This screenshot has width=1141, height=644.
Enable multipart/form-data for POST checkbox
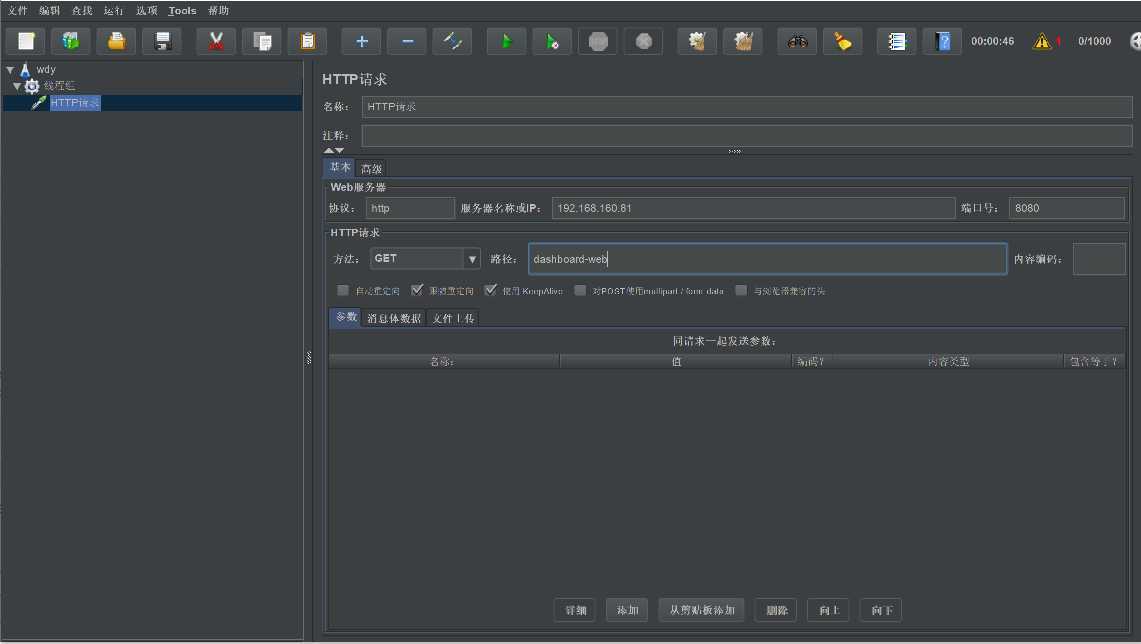point(580,290)
